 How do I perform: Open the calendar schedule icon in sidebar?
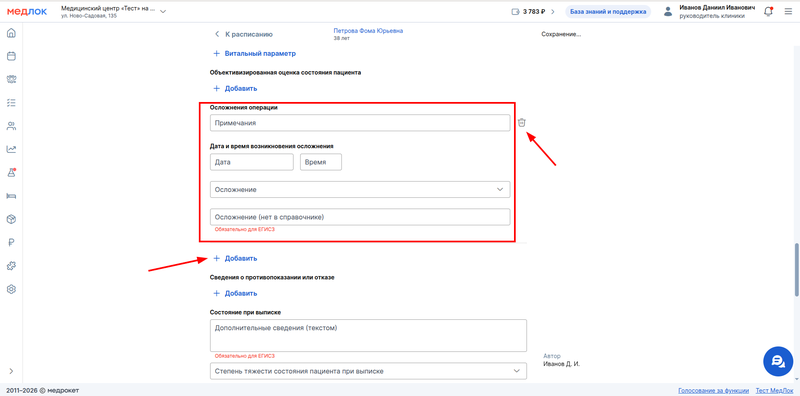[x=11, y=57]
